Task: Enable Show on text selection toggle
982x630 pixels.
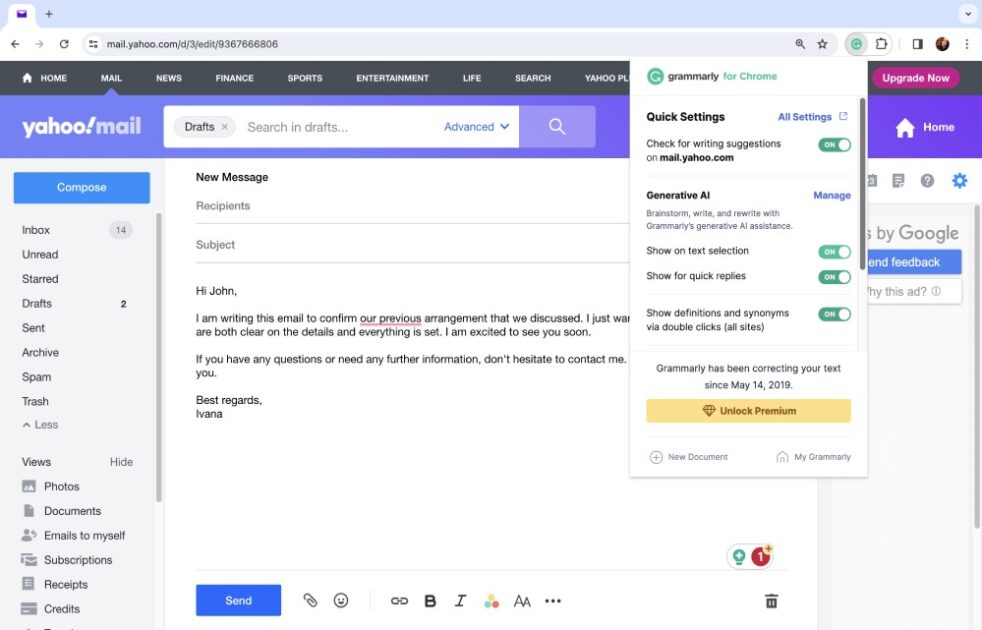Action: (x=835, y=251)
